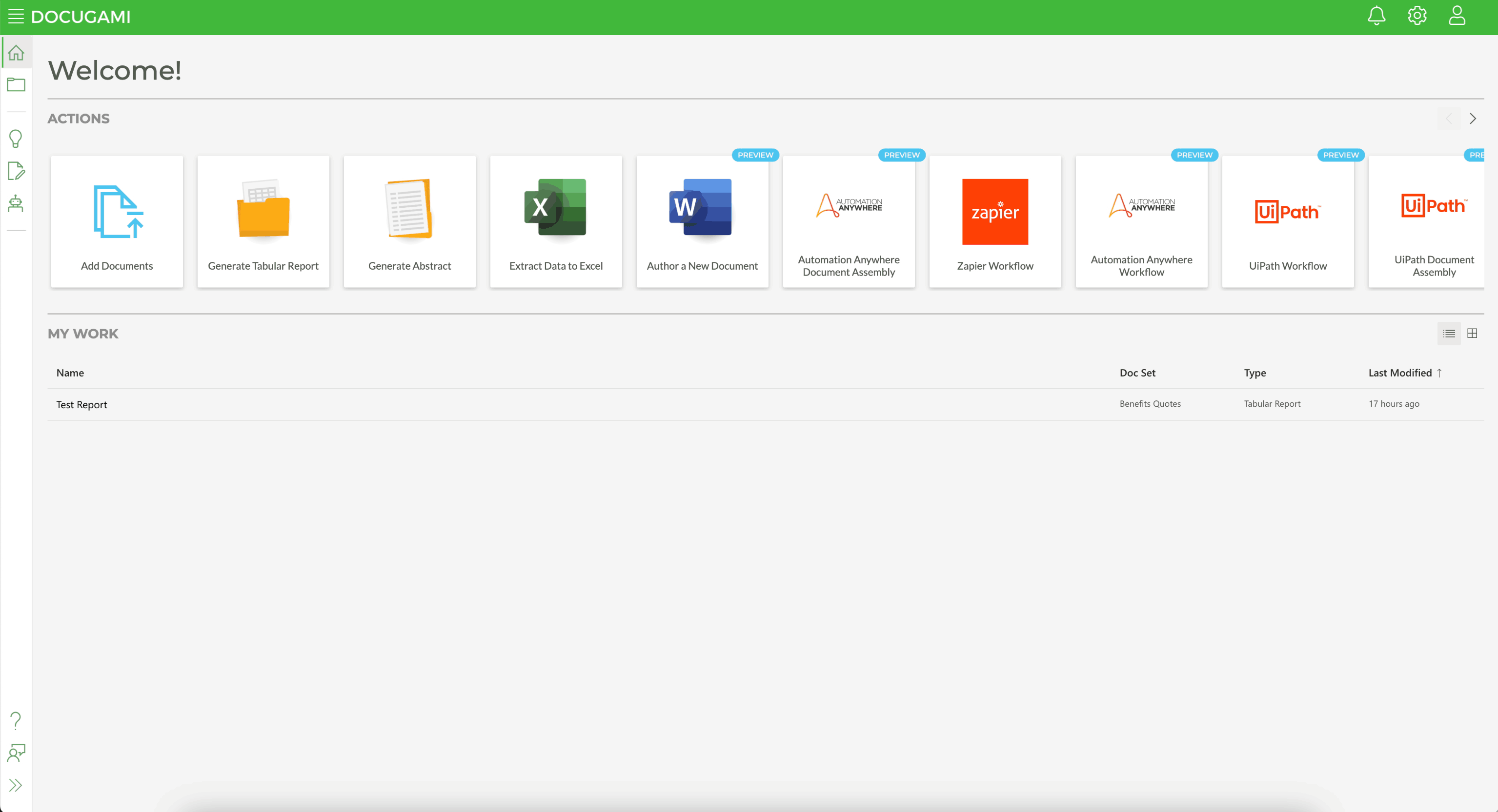This screenshot has height=812, width=1498.
Task: Open the Test Report row
Action: pyautogui.click(x=81, y=404)
